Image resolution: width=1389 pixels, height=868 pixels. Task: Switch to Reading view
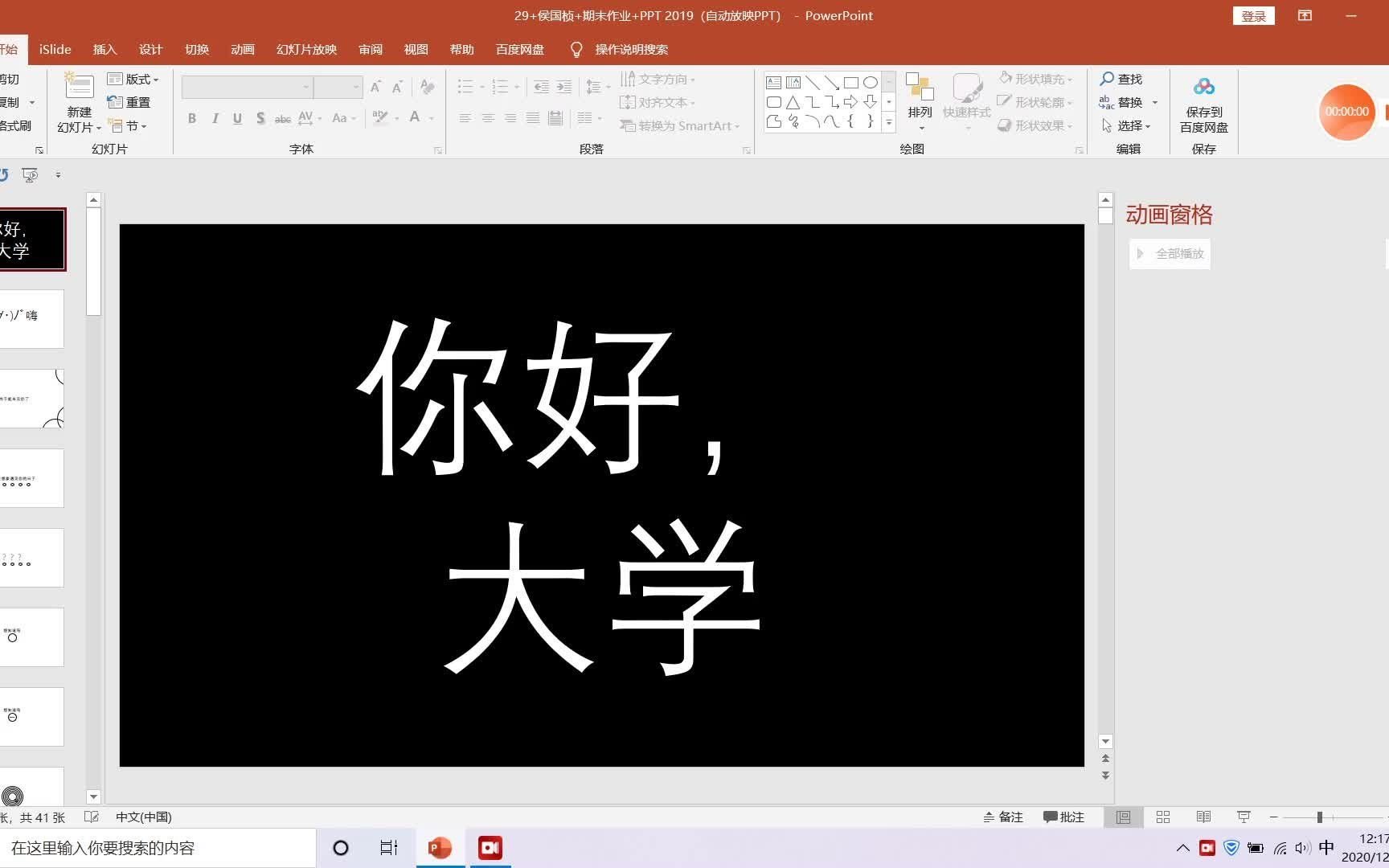pyautogui.click(x=1203, y=817)
